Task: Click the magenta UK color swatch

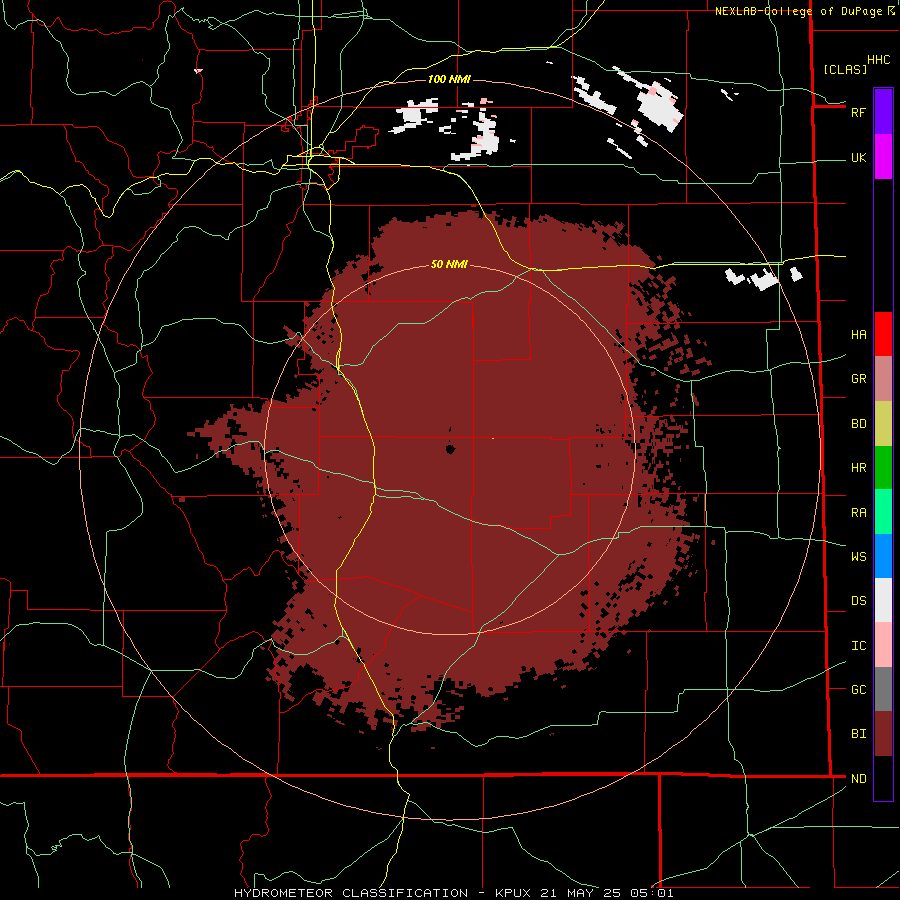Action: (x=883, y=157)
